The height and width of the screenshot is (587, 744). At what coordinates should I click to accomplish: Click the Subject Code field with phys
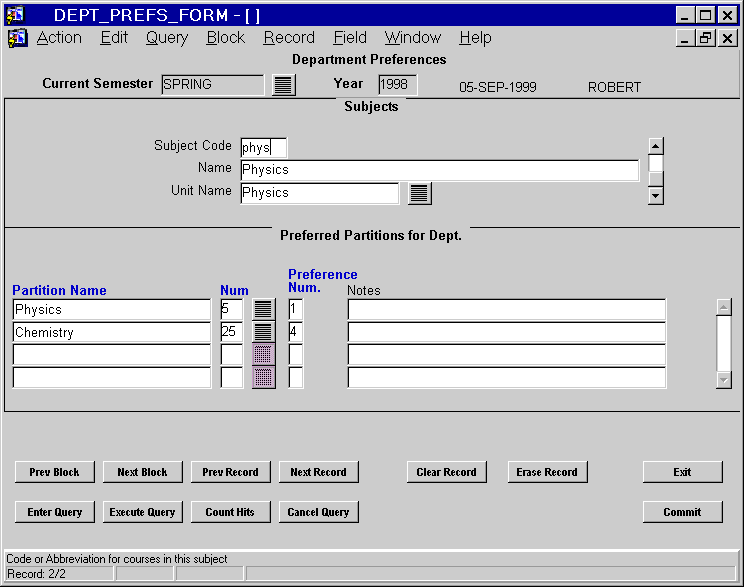point(263,148)
